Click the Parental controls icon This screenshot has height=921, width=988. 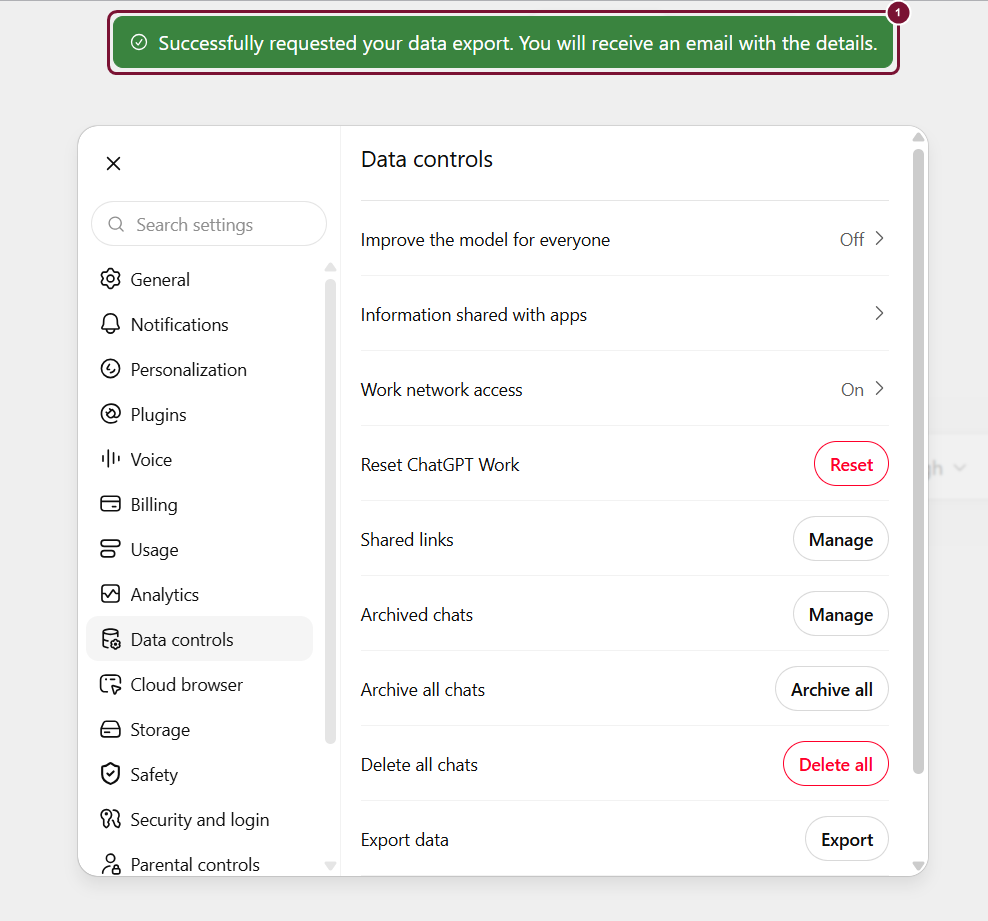click(111, 864)
